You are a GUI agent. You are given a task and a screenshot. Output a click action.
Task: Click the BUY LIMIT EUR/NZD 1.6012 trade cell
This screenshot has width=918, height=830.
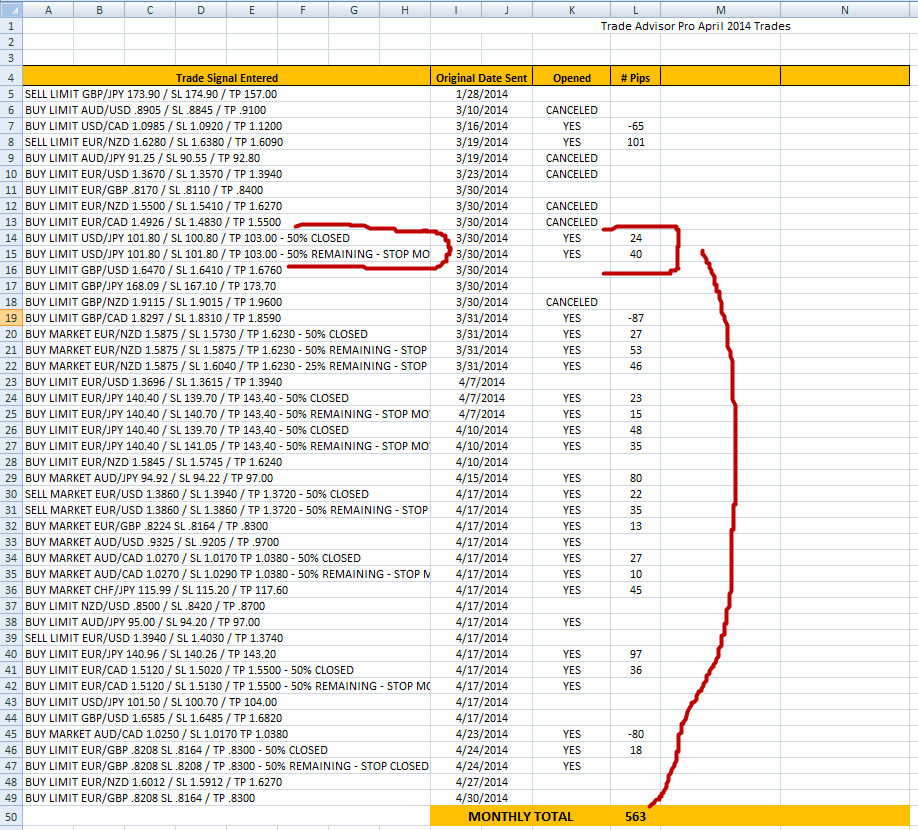tap(227, 782)
